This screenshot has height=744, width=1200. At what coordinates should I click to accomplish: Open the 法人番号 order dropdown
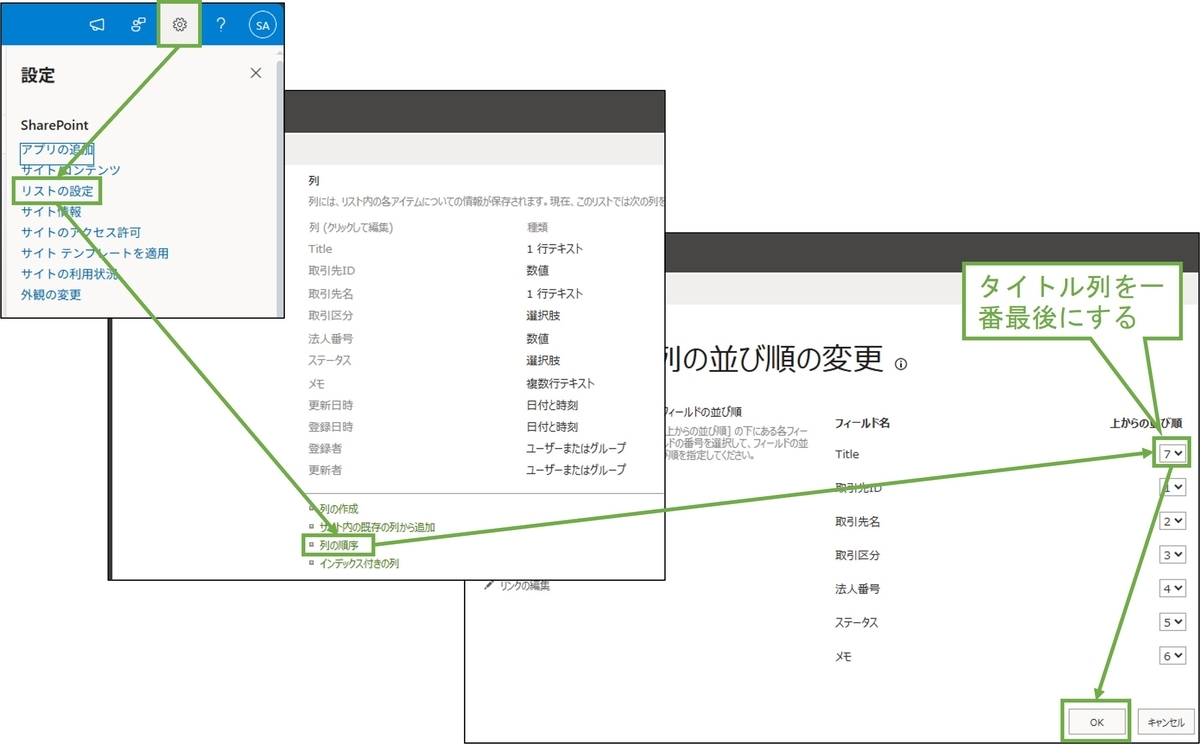1172,588
